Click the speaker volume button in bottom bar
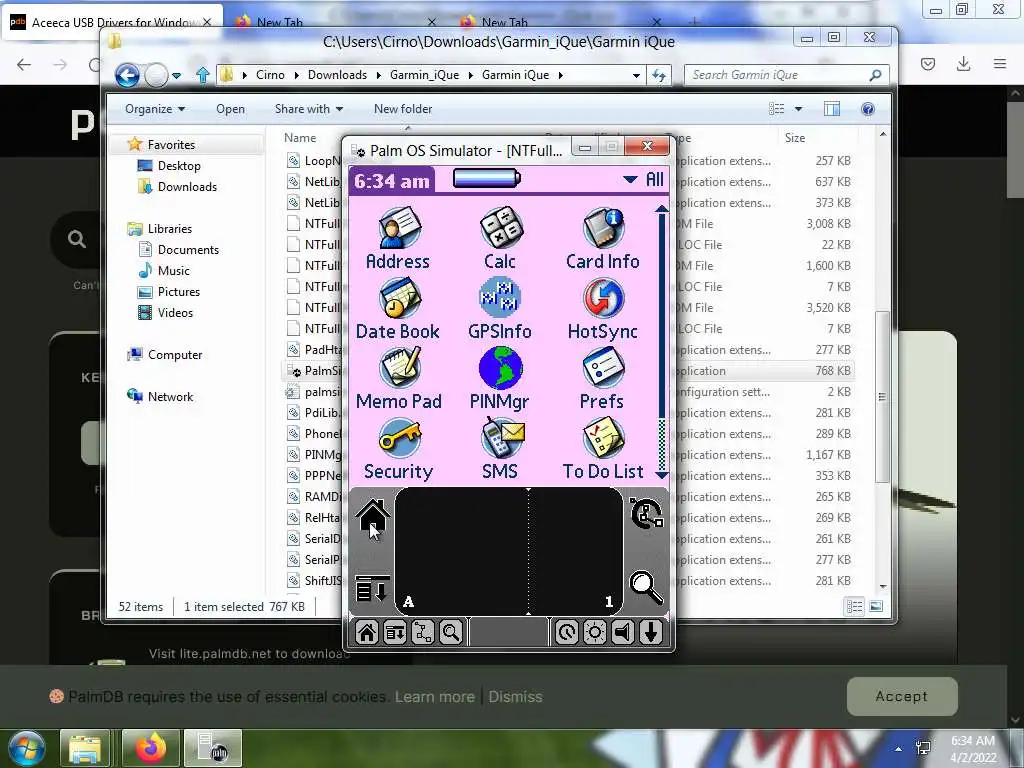The width and height of the screenshot is (1024, 768). 623,632
